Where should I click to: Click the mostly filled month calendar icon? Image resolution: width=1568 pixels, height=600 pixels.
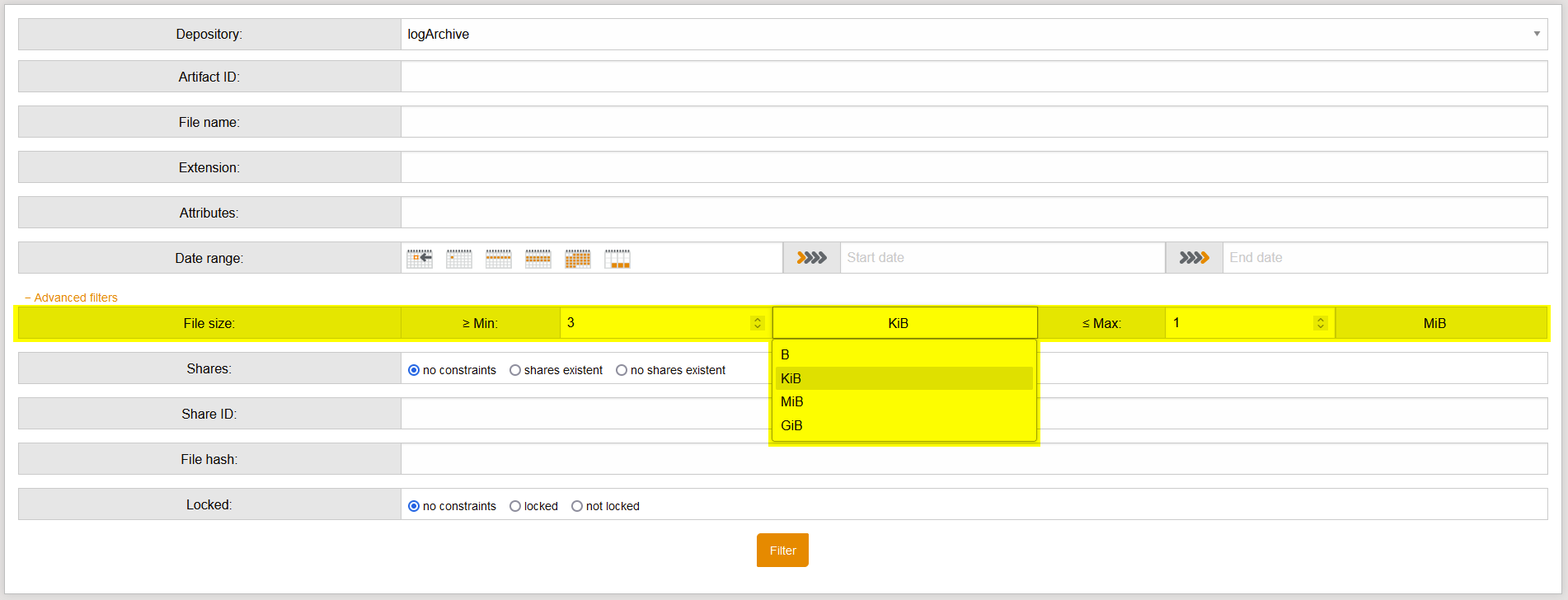pos(578,259)
